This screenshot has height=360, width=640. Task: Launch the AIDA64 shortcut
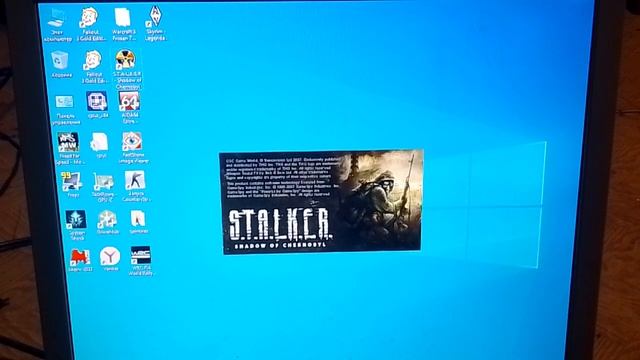tap(129, 107)
